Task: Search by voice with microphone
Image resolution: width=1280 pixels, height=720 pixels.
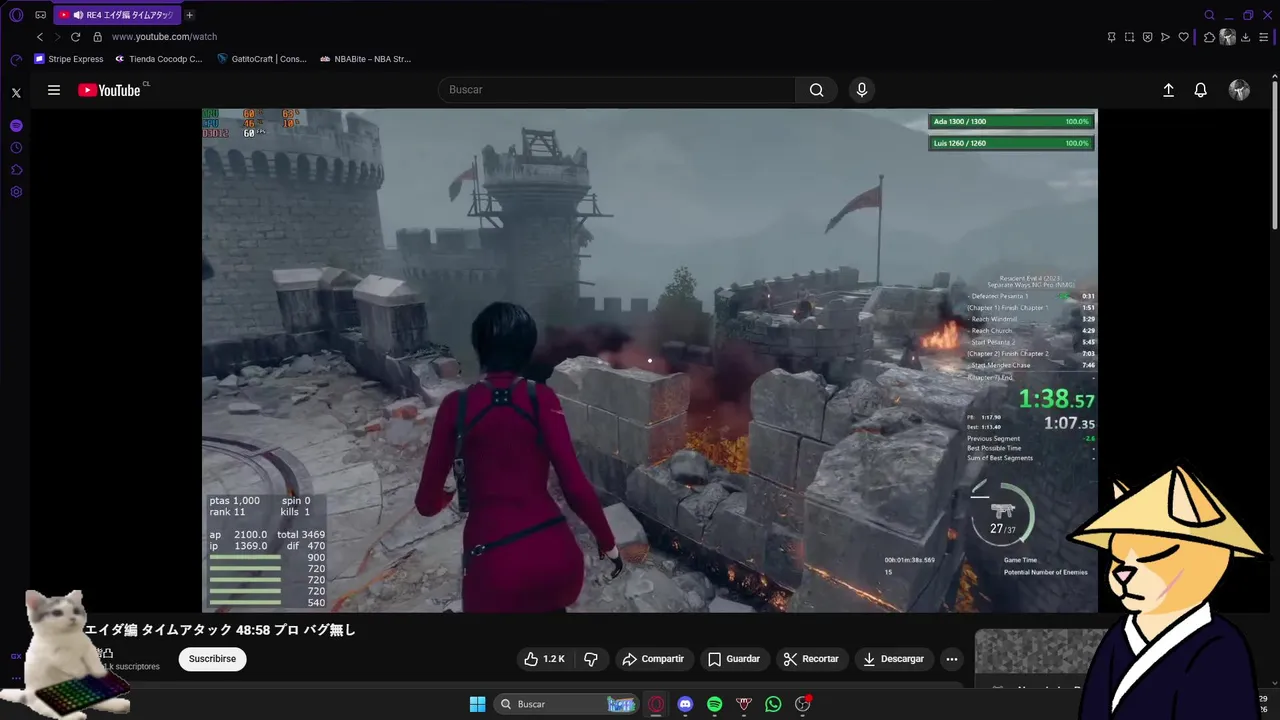Action: [862, 90]
